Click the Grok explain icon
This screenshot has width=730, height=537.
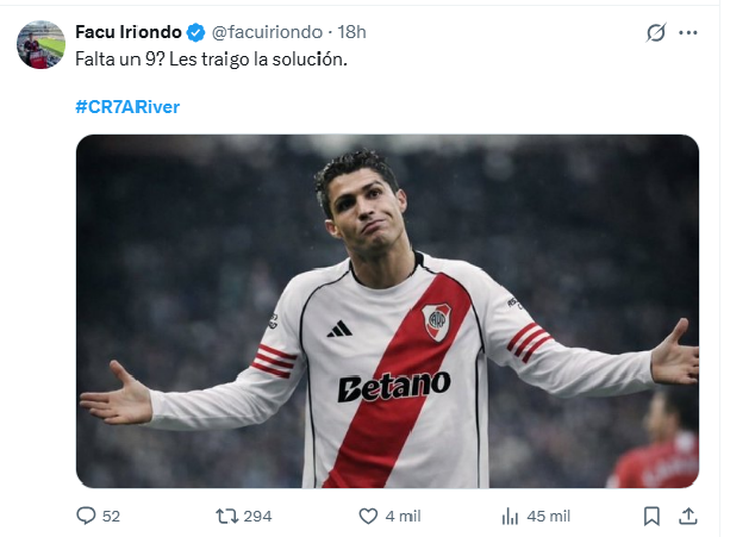pos(656,33)
